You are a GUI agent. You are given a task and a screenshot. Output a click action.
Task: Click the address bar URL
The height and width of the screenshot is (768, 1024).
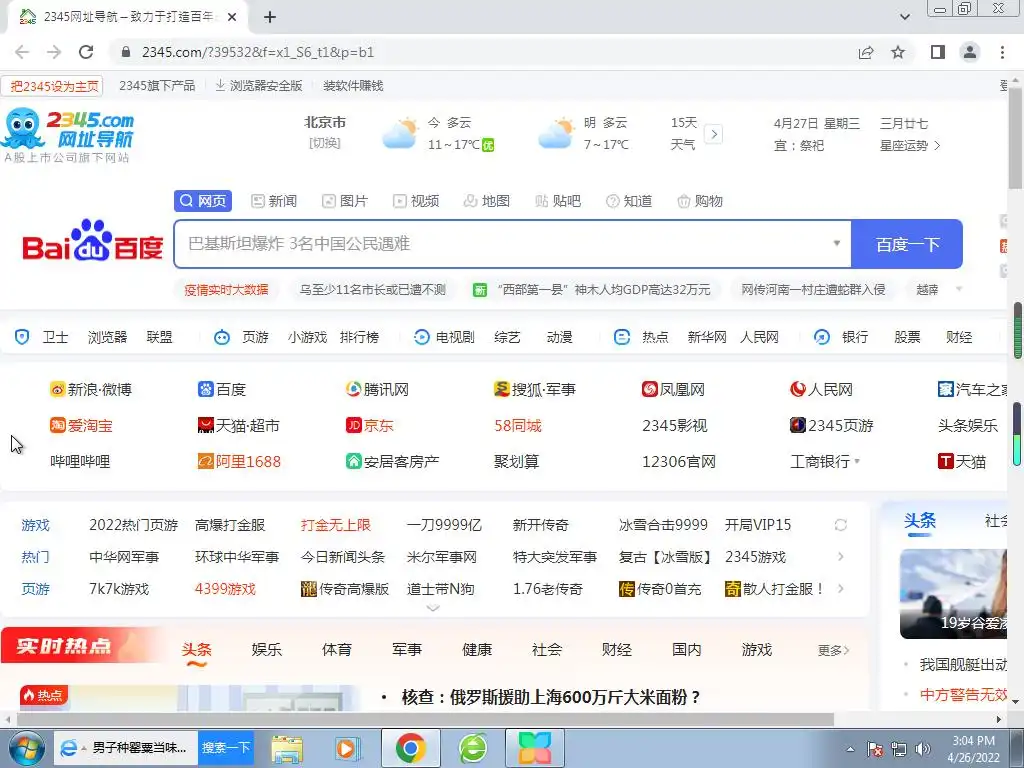258,52
